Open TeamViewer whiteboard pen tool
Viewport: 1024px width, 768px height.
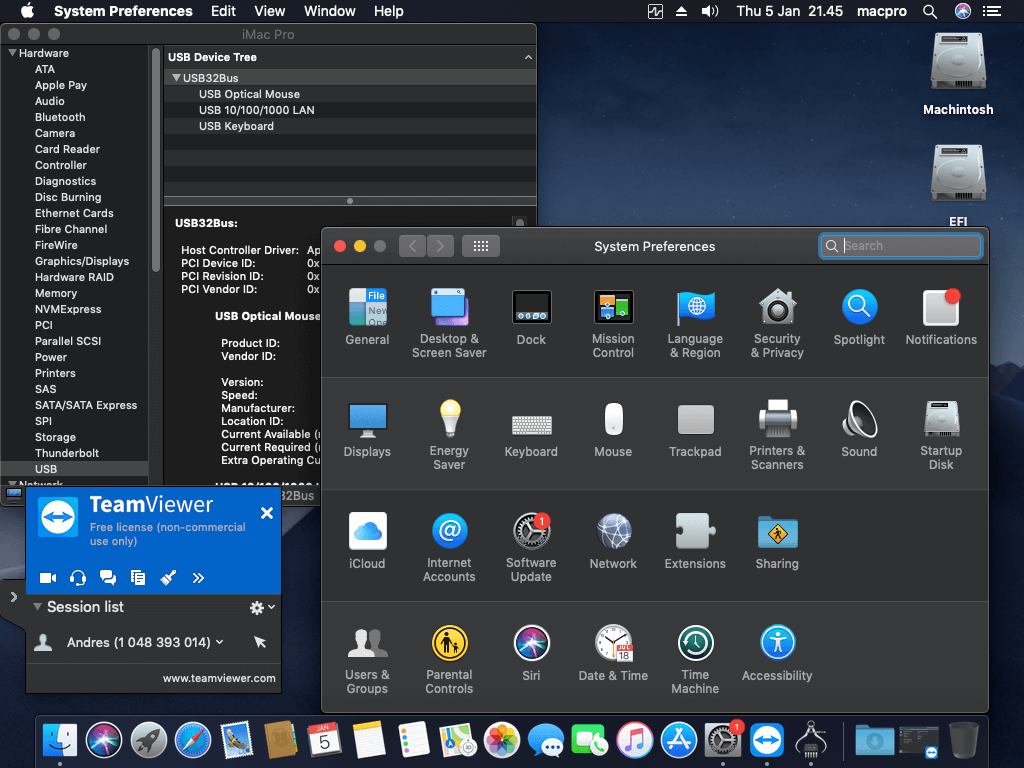(x=168, y=578)
